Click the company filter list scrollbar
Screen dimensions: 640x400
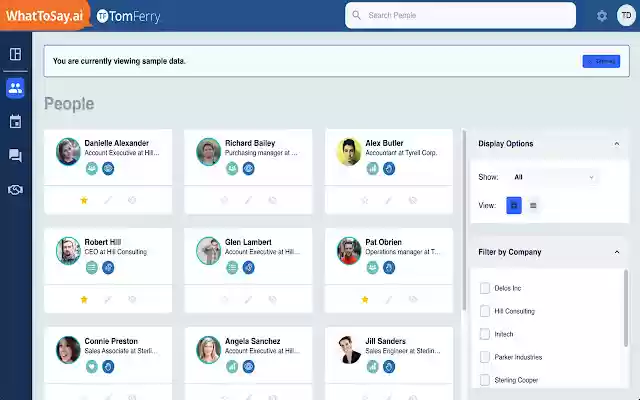pos(626,308)
